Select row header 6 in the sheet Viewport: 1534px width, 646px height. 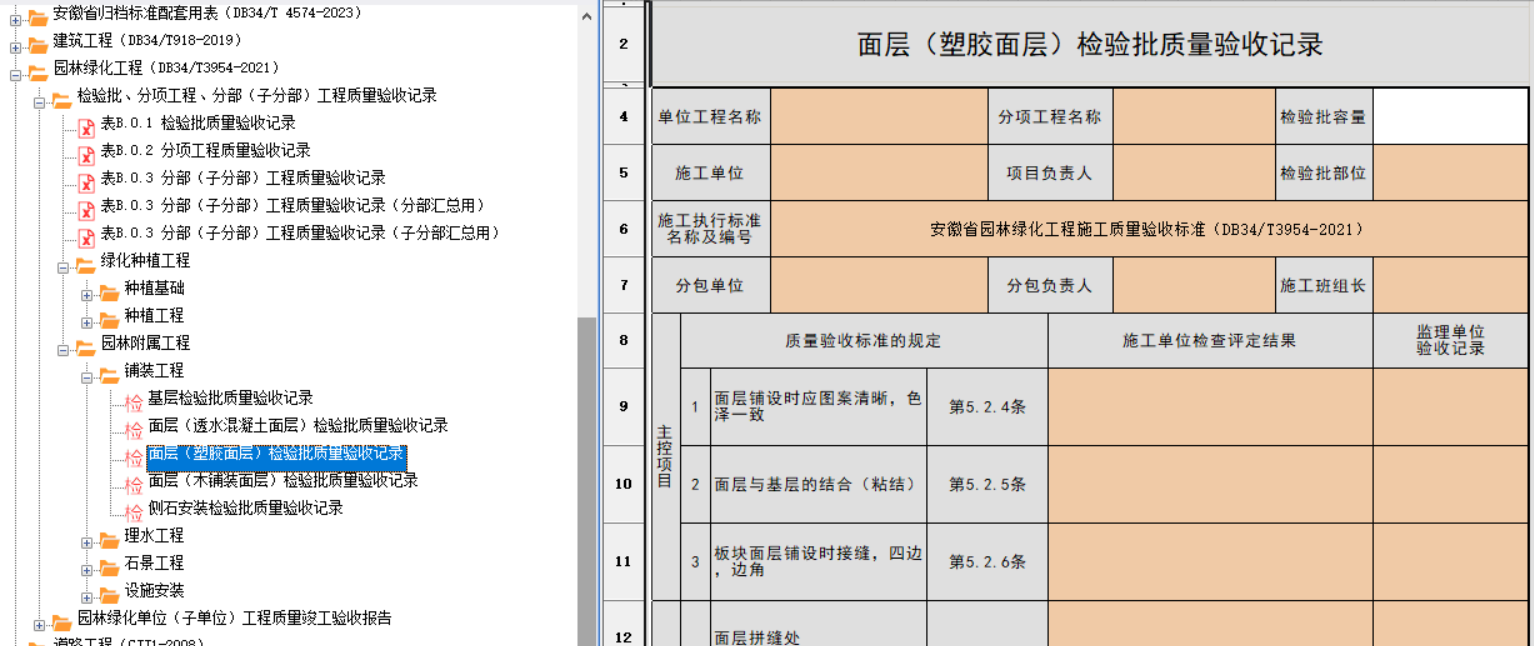tap(624, 229)
